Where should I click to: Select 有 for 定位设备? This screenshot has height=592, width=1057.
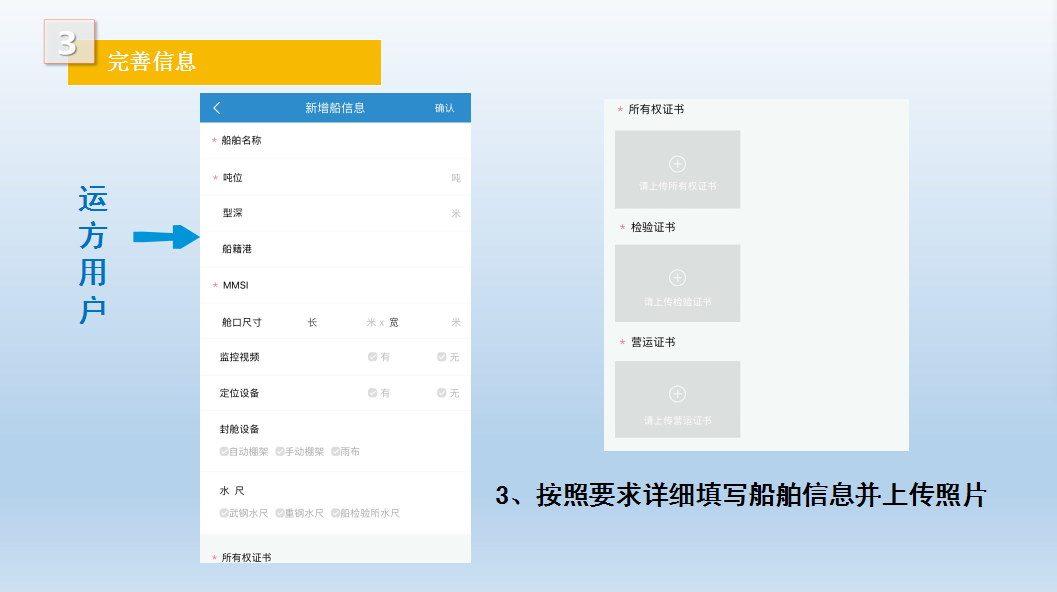tap(373, 393)
